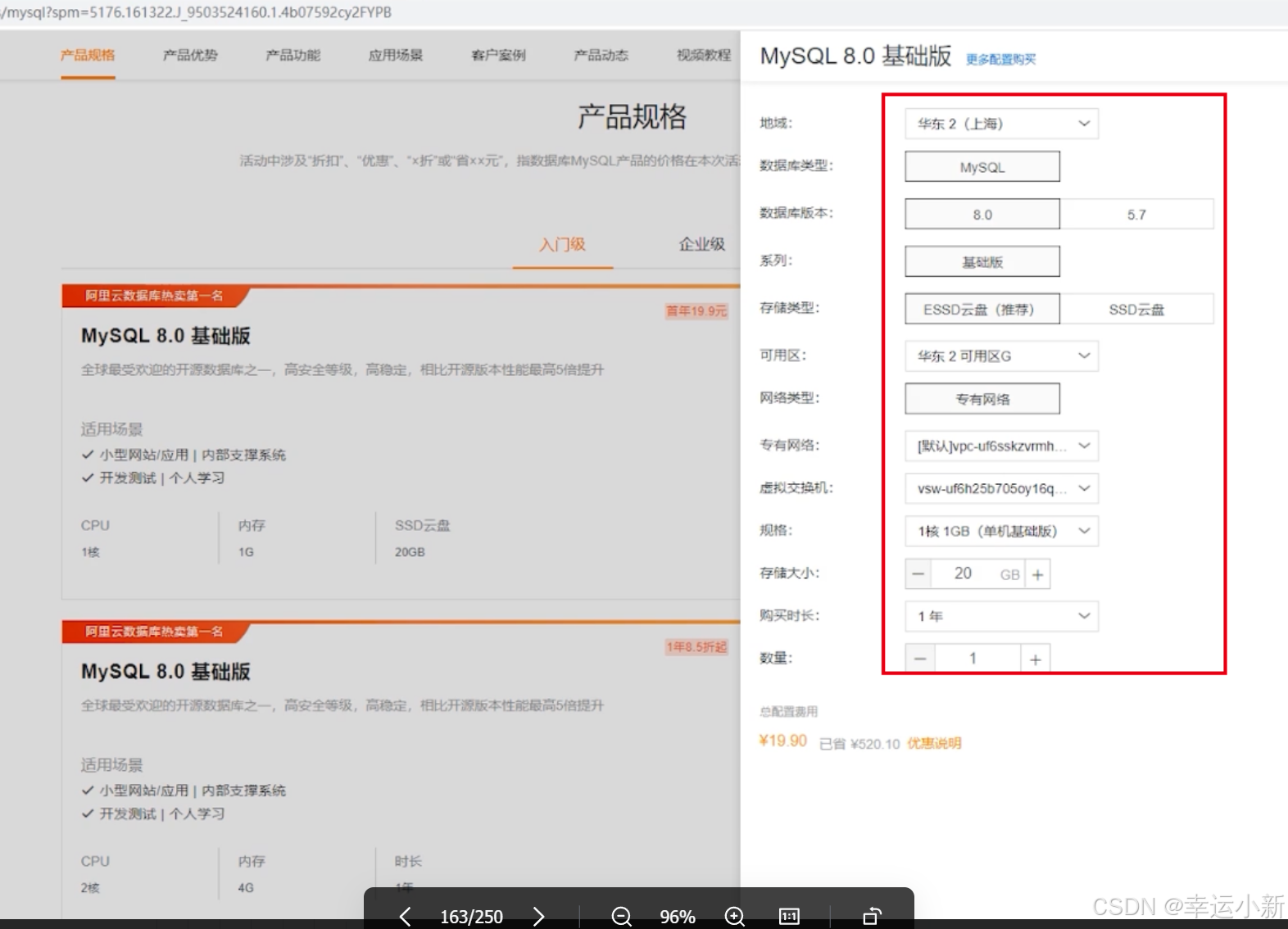Open the 规格 dropdown 1核 1GB

coord(1001,532)
